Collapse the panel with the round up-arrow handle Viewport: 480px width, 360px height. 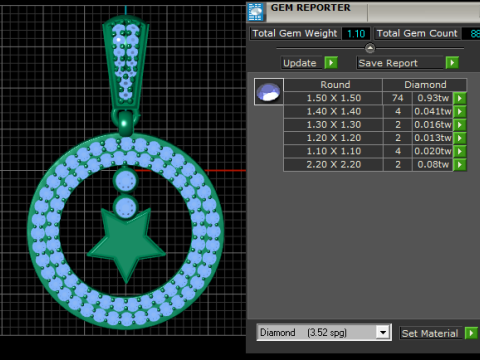[x=370, y=48]
